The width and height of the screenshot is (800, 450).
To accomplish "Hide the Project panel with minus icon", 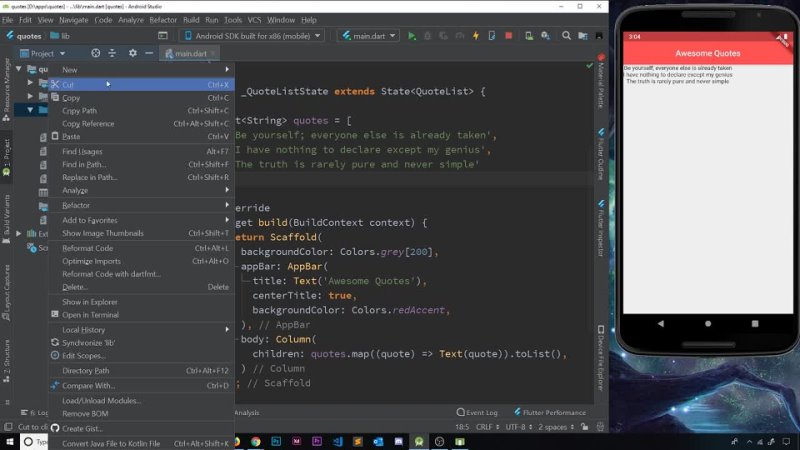I will [149, 53].
